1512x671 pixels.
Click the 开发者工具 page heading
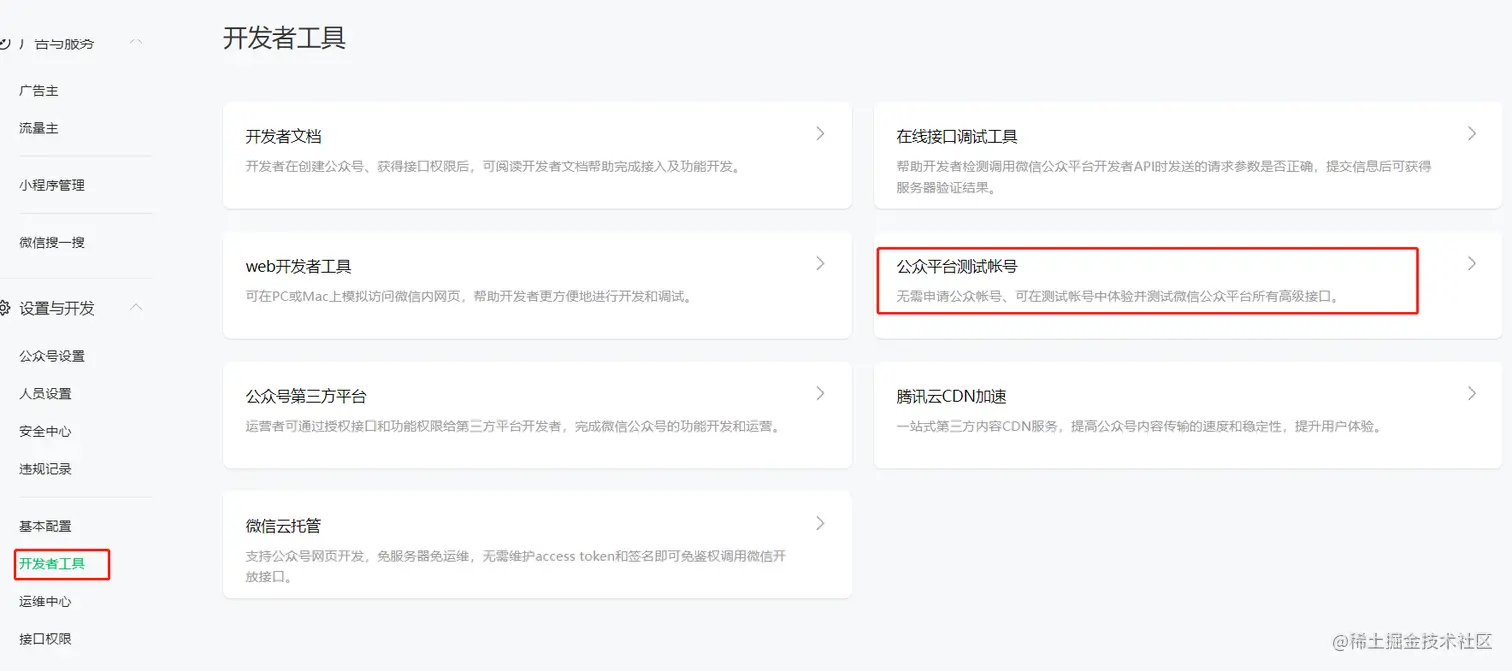(285, 38)
